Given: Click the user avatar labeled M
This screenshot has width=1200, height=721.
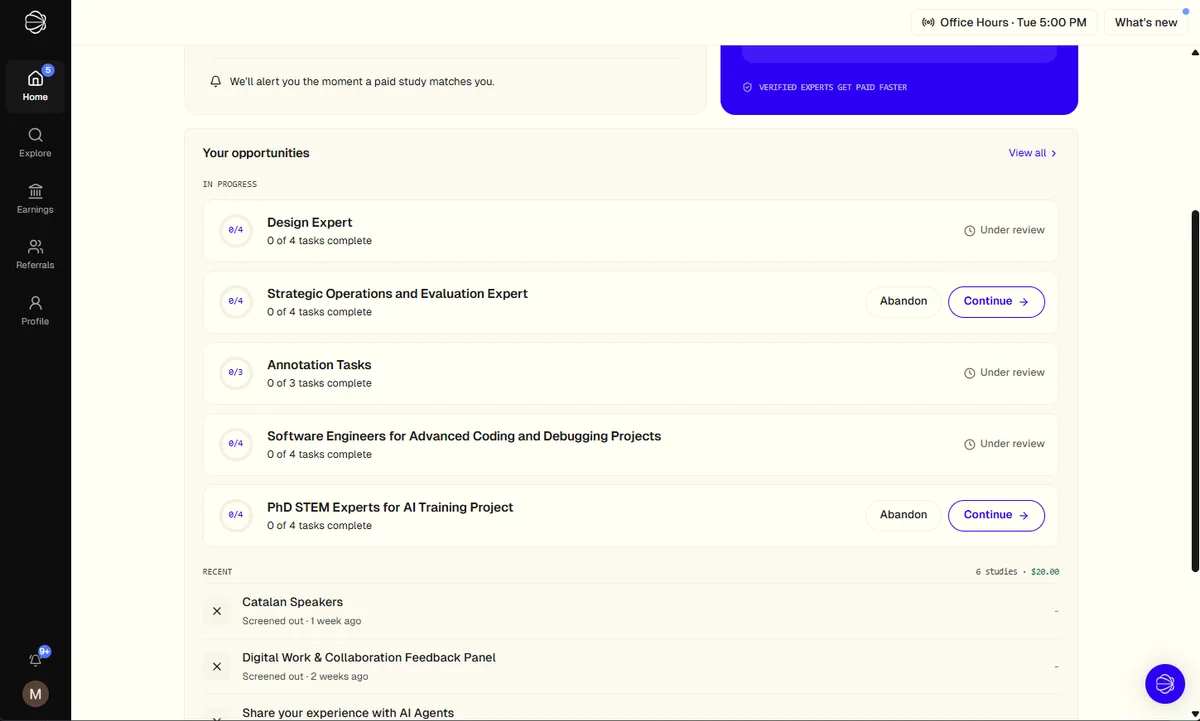Looking at the screenshot, I should pyautogui.click(x=35, y=693).
